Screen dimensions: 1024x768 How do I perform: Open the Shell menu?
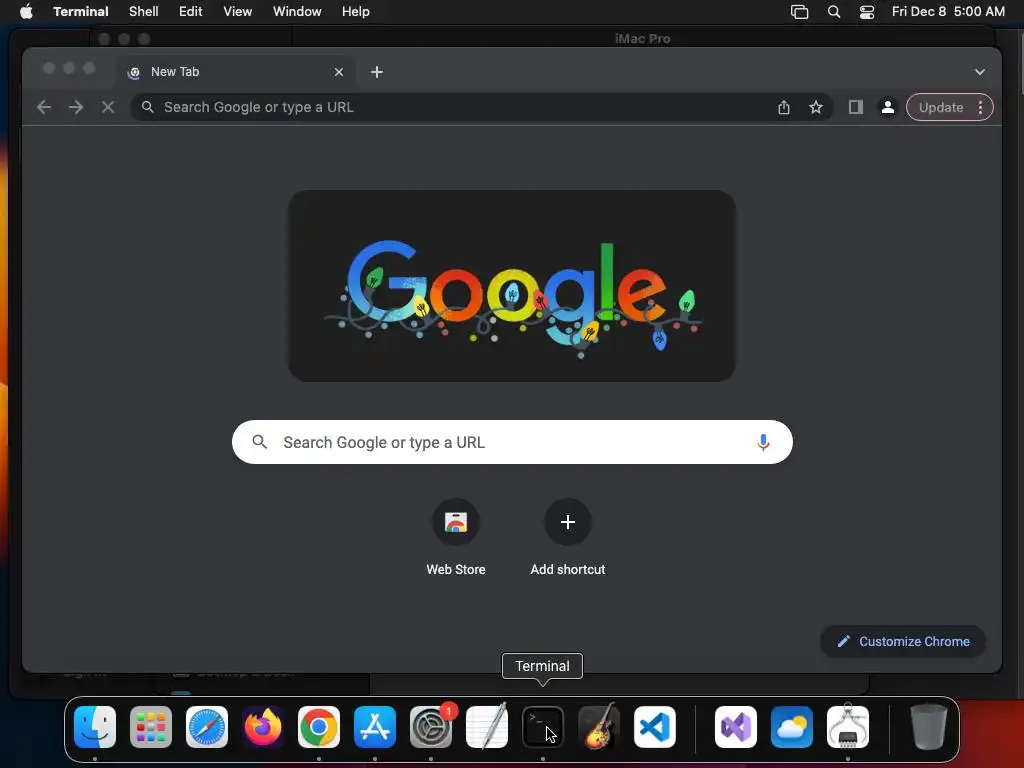144,12
